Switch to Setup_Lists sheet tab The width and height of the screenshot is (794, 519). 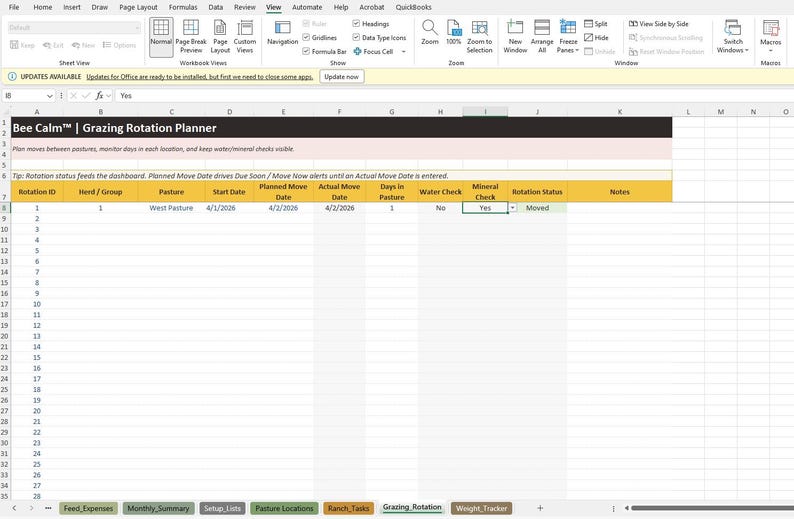(x=222, y=508)
